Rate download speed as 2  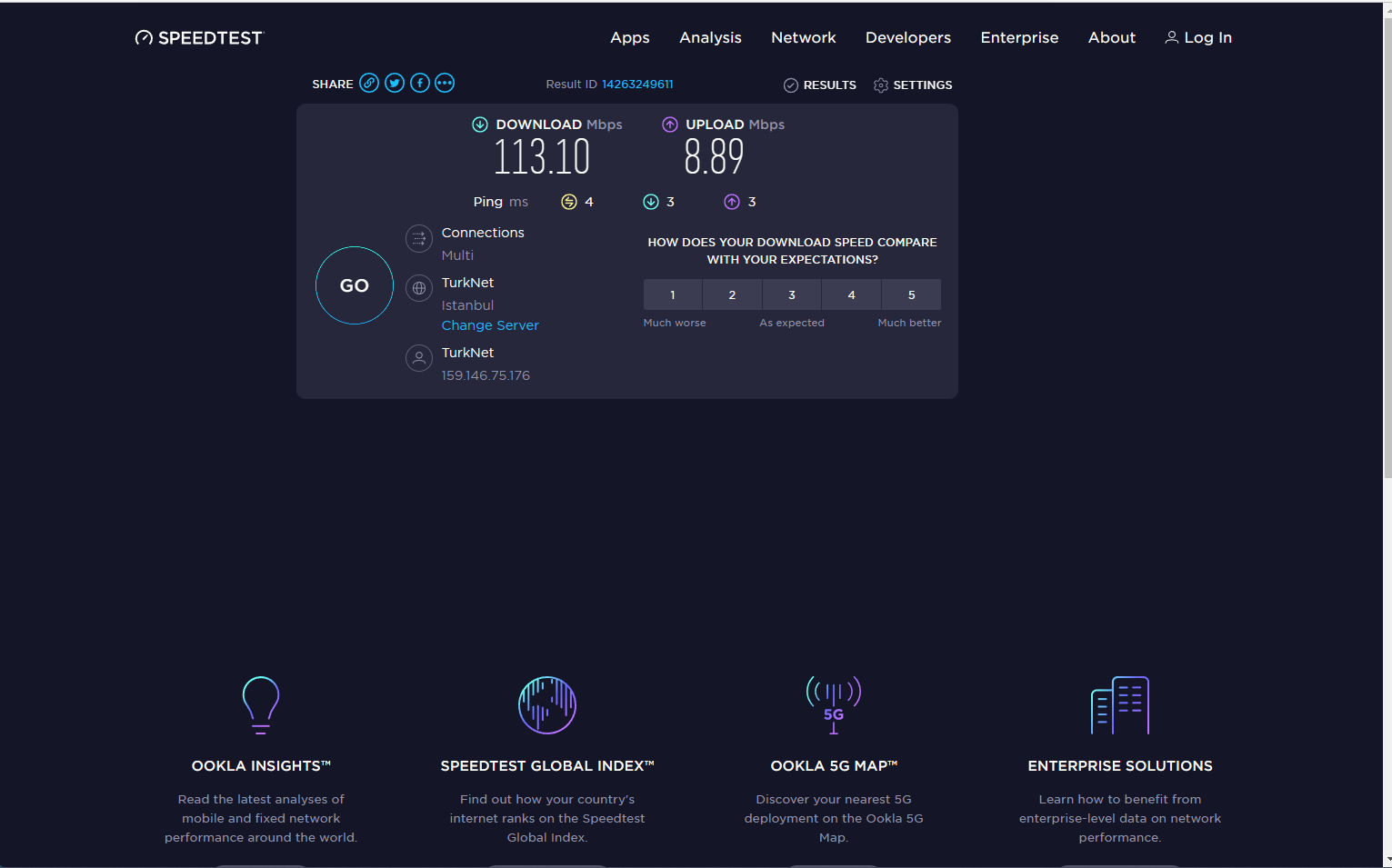(732, 294)
